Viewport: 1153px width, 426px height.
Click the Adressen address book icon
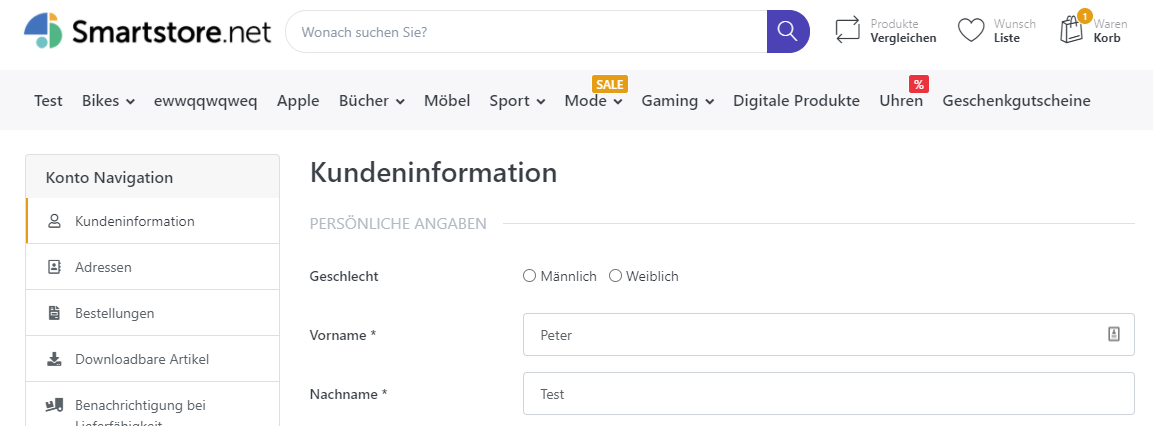54,267
